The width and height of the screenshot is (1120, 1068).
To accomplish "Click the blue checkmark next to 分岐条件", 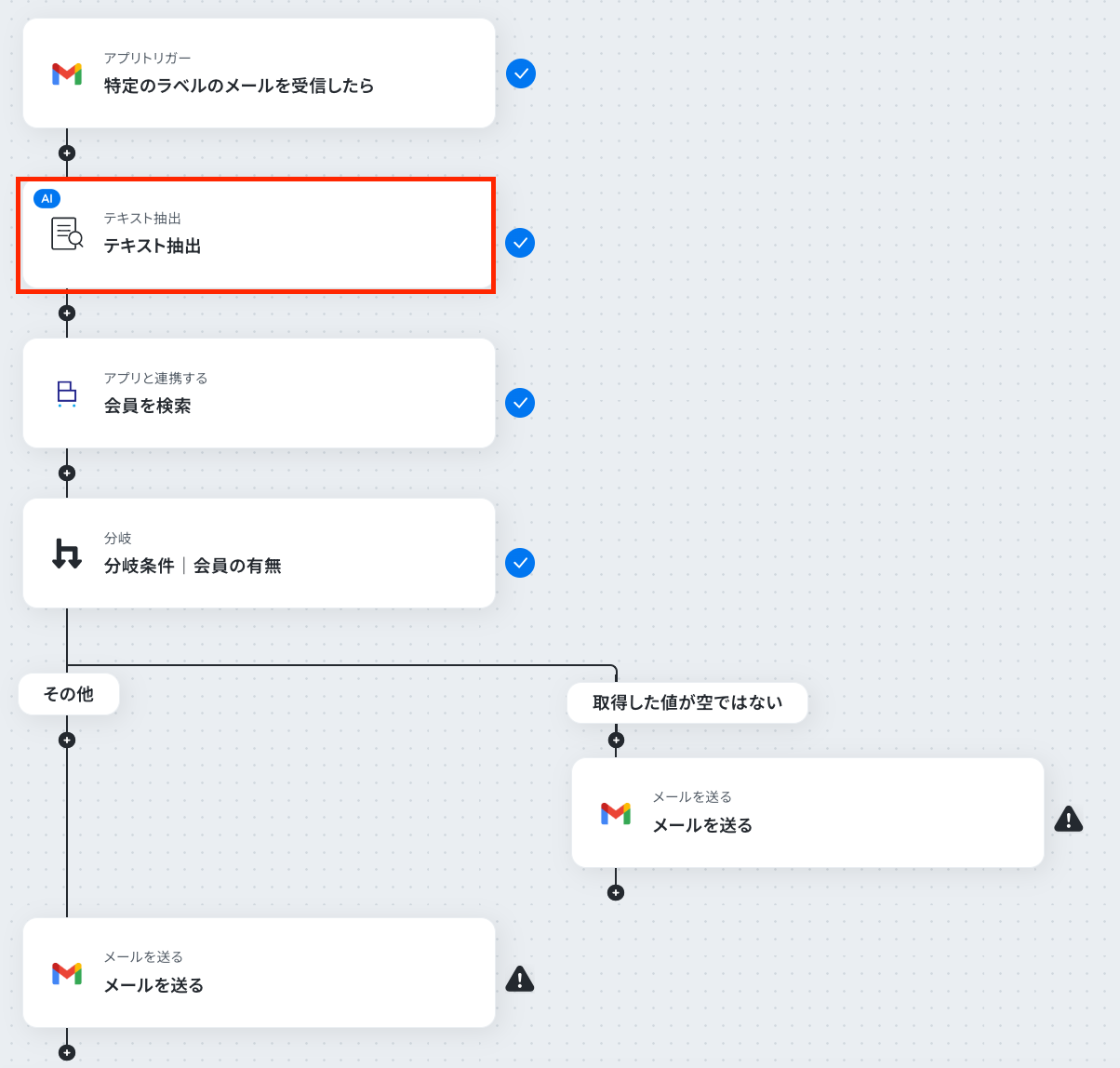I will (x=520, y=563).
